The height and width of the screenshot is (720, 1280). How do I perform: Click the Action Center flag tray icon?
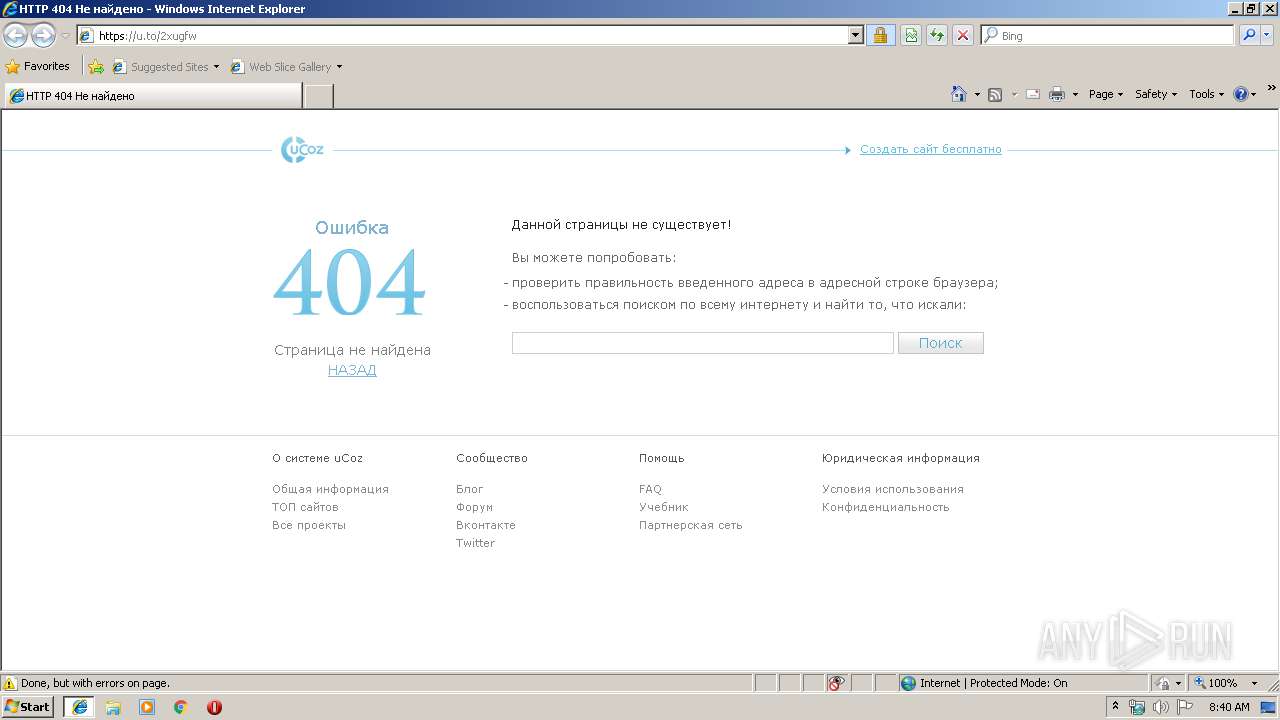[1185, 707]
